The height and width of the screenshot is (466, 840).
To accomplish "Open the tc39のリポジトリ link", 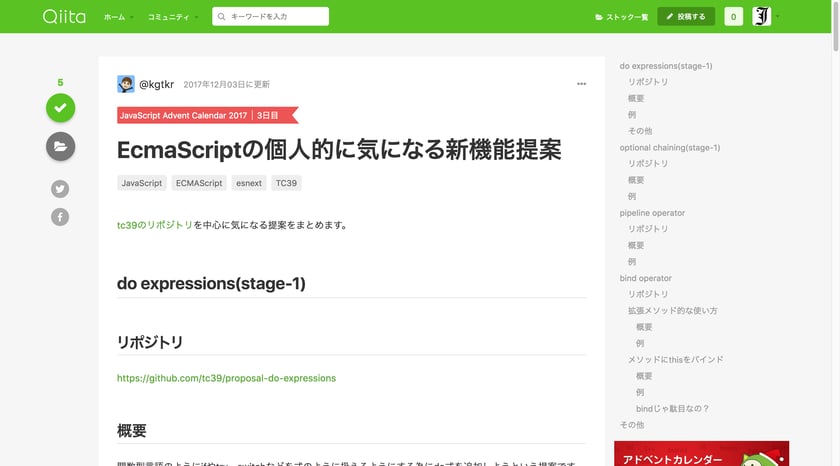I will point(155,225).
